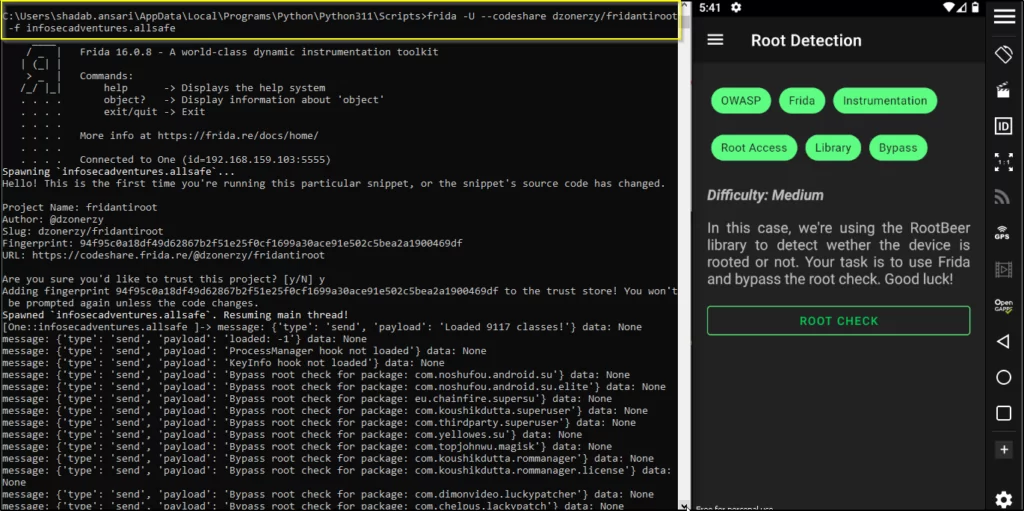Tap the battery icon in status bar
This screenshot has width=1024, height=511.
coord(975,7)
